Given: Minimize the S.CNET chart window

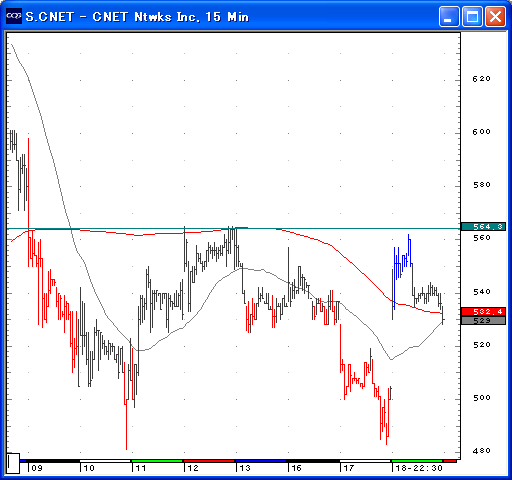Looking at the screenshot, I should click(449, 17).
